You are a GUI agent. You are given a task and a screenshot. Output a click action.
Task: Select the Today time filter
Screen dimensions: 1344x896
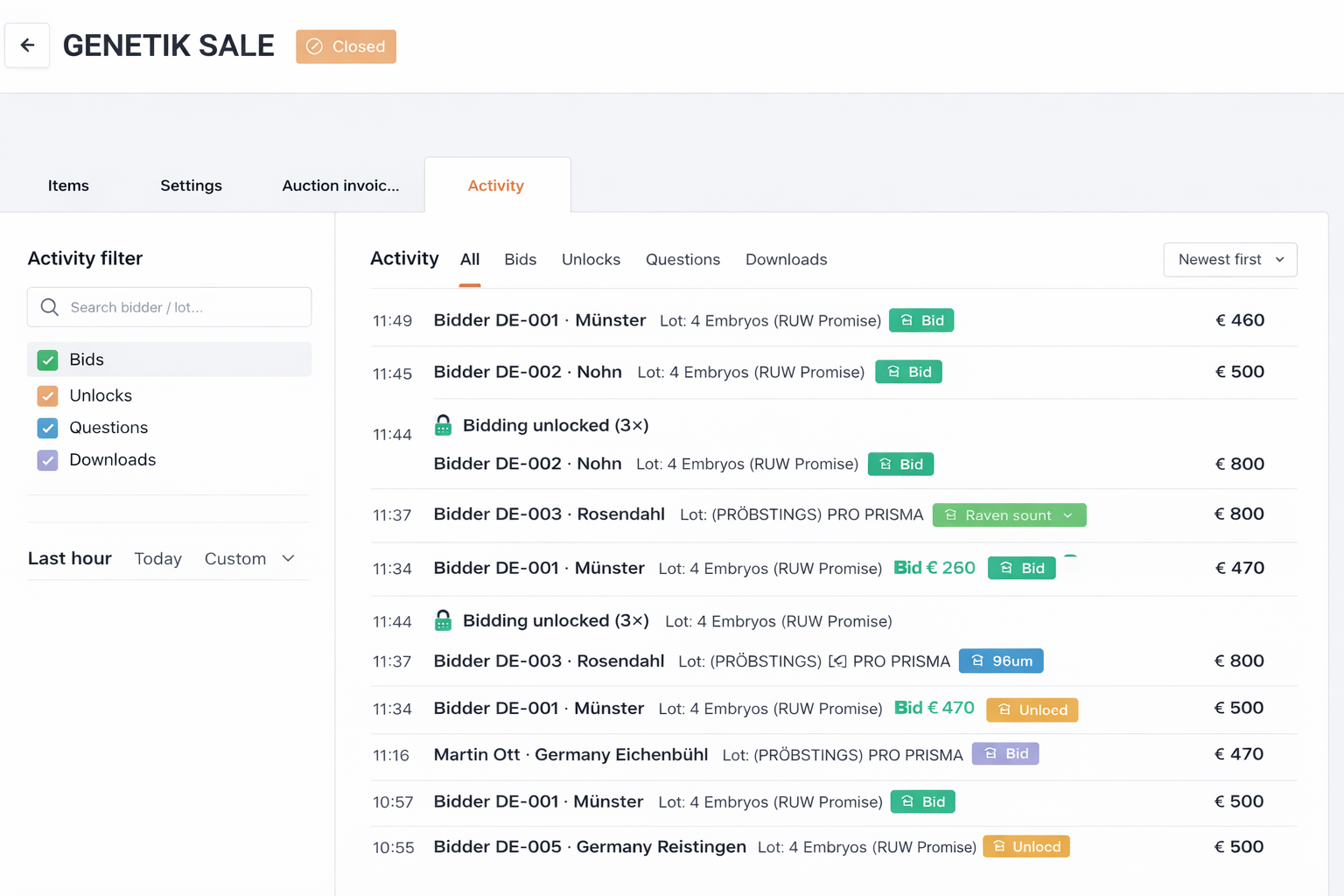158,558
